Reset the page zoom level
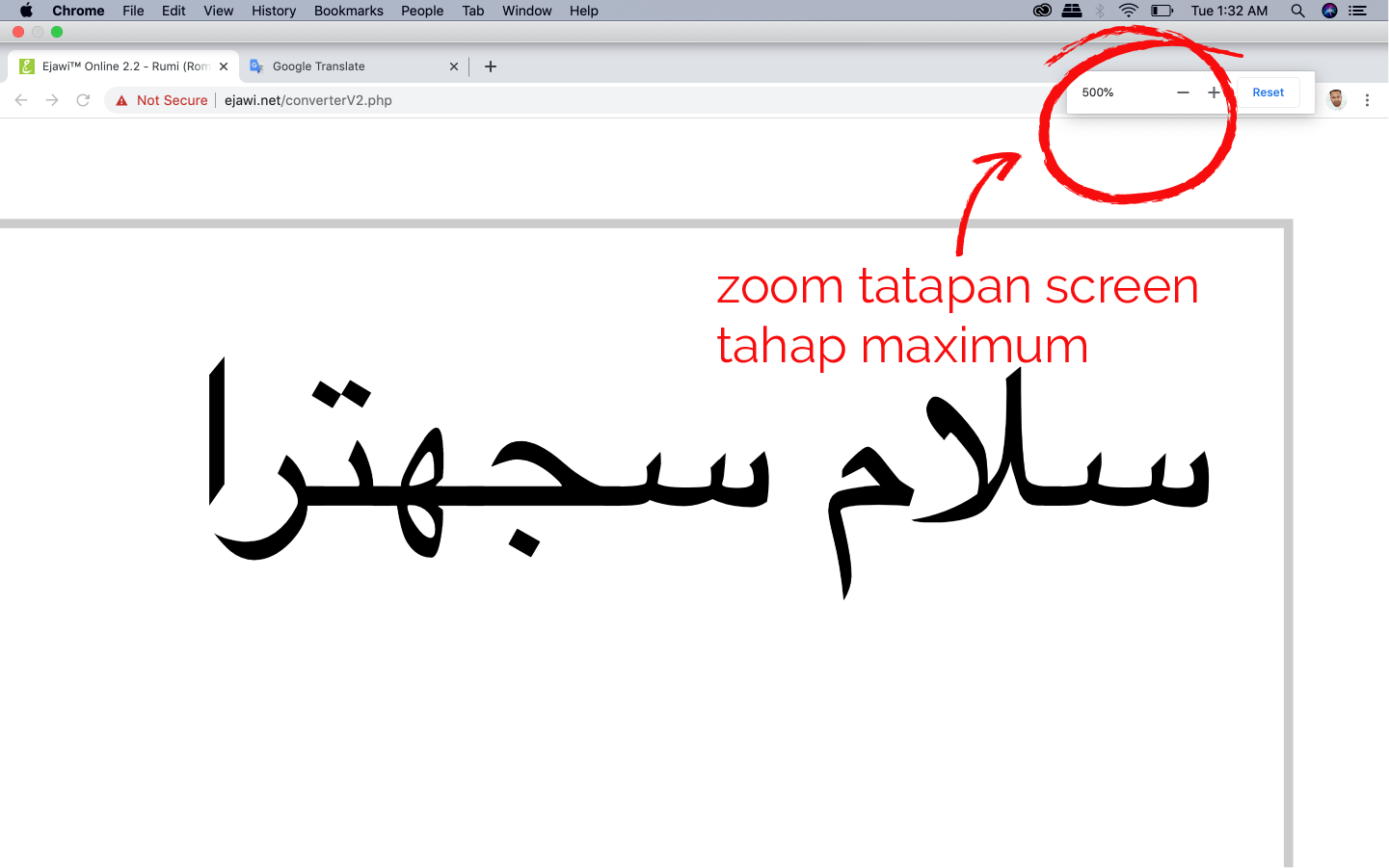The width and height of the screenshot is (1389, 868). (x=1268, y=92)
